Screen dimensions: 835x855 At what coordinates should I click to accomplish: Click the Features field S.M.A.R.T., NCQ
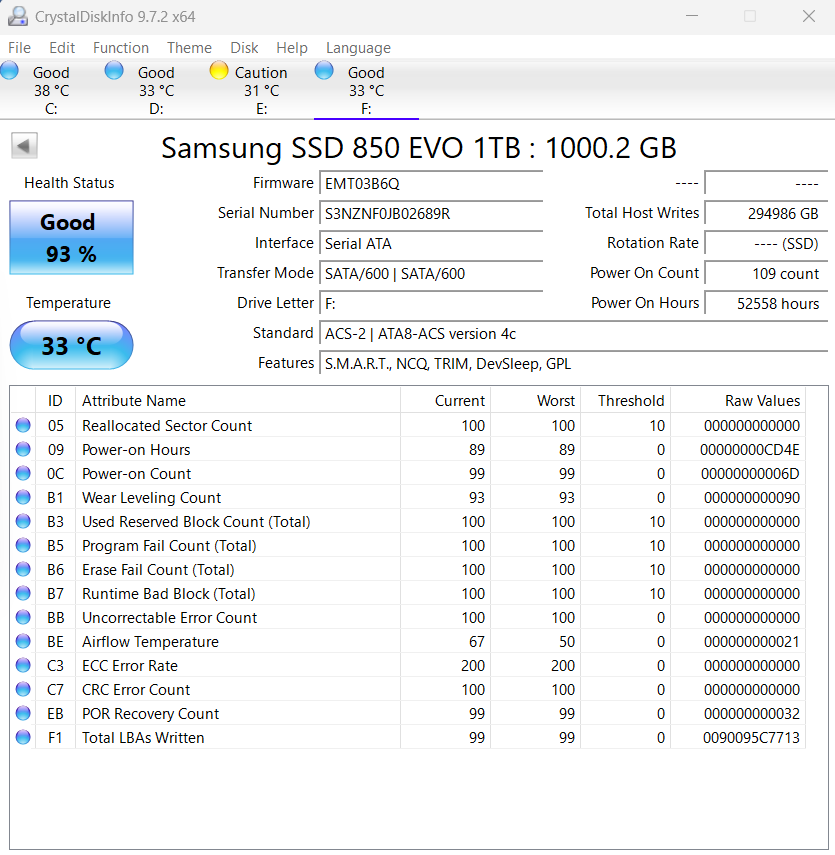coord(574,363)
